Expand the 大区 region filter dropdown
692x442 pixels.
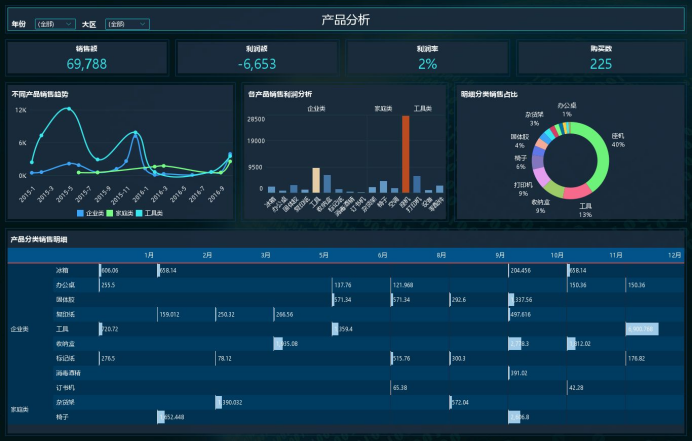tap(126, 23)
